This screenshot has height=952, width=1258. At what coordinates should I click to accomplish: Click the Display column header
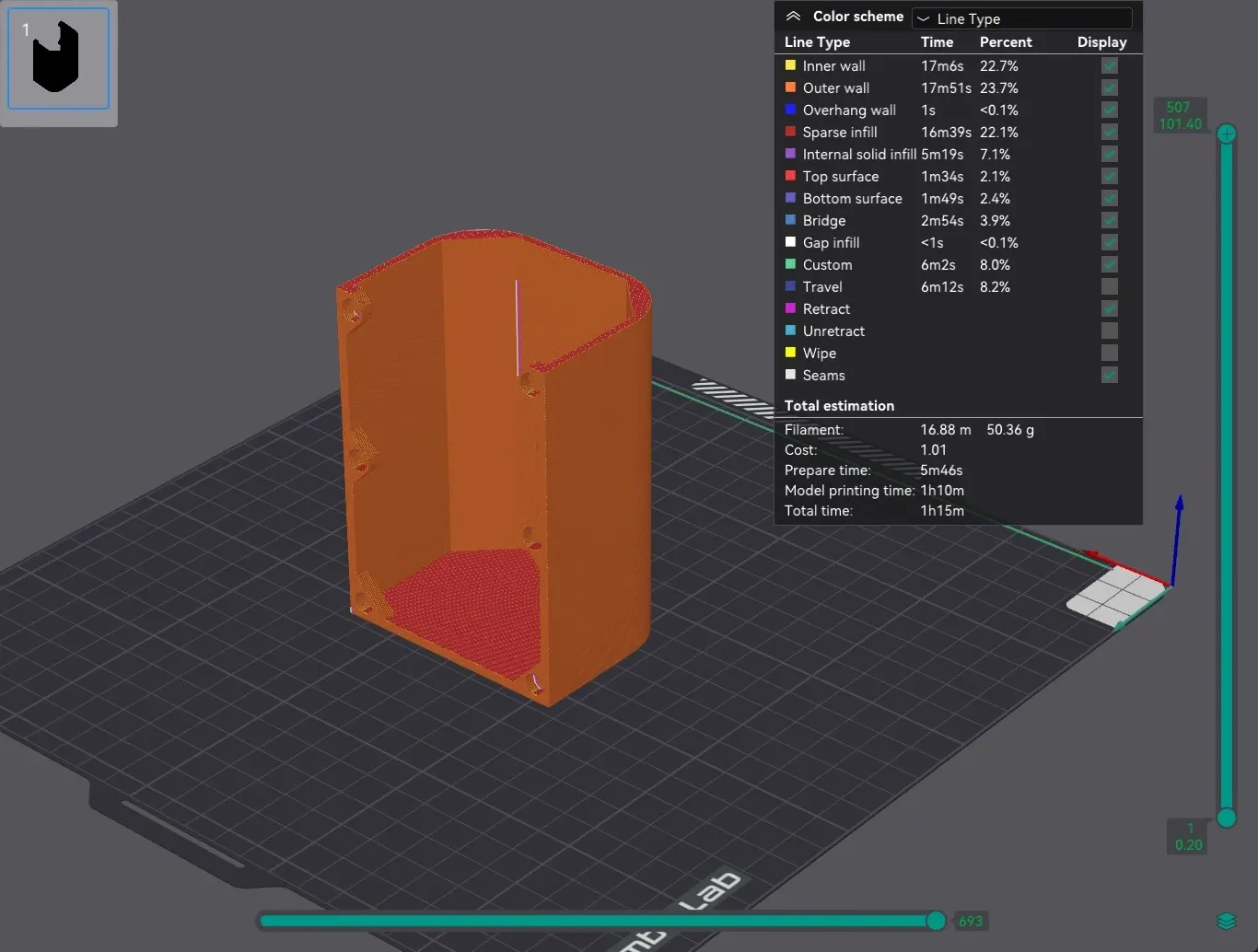[x=1101, y=42]
